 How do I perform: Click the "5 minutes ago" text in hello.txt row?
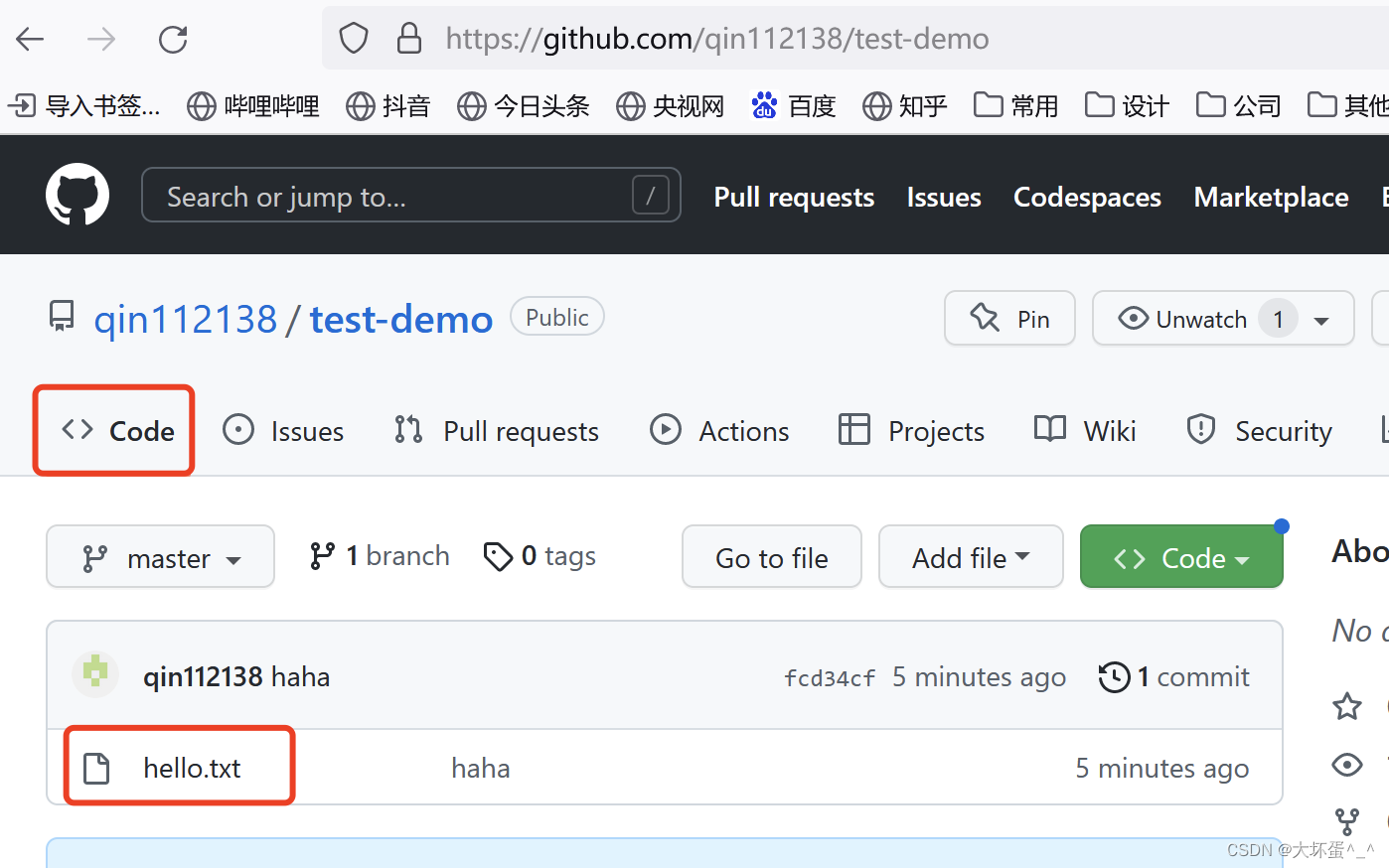[x=1162, y=769]
